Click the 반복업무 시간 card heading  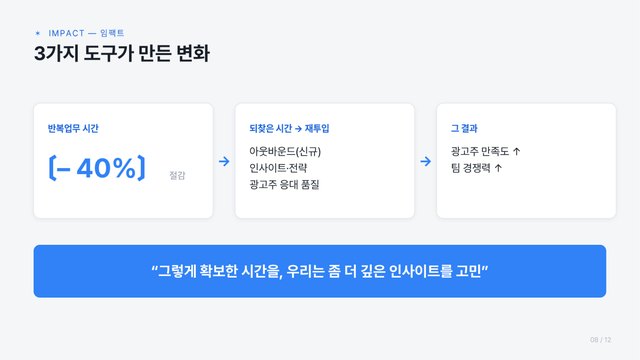73,128
